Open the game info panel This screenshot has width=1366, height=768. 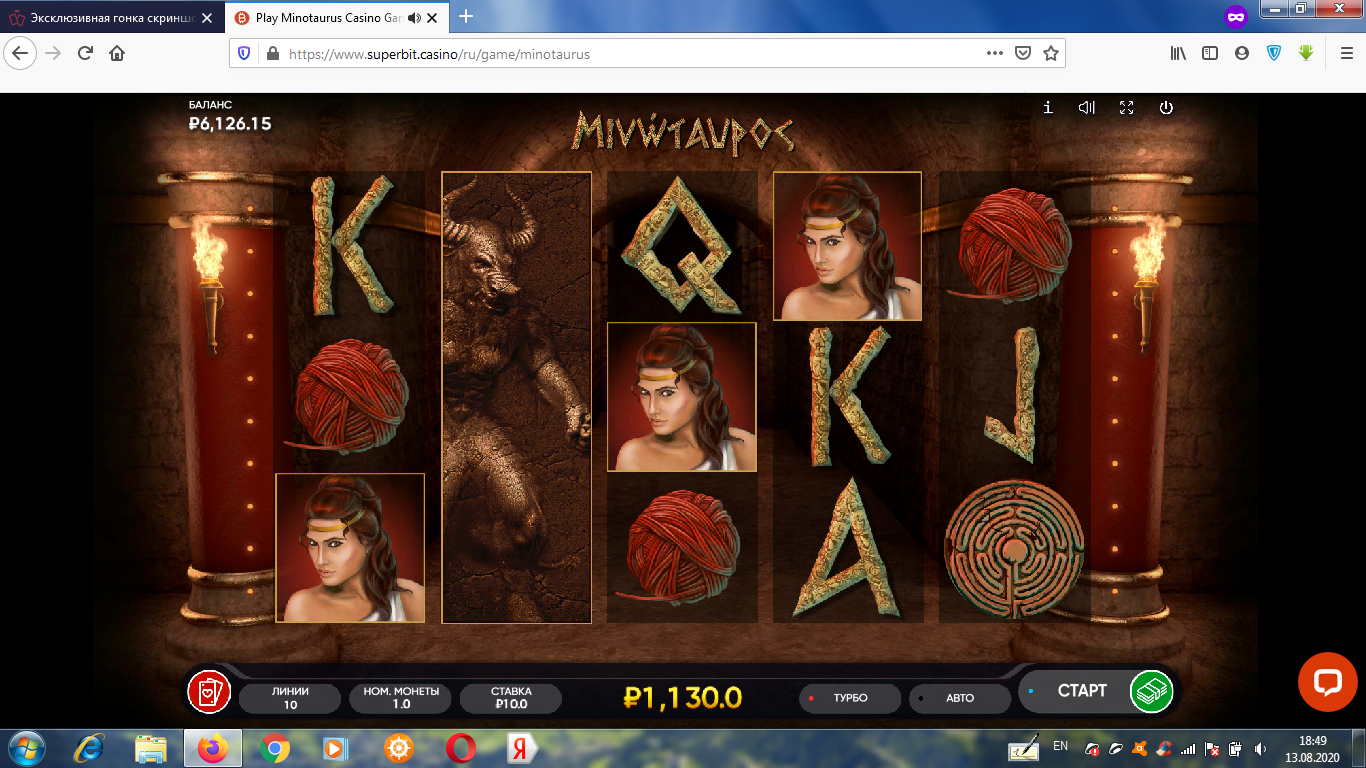(x=1047, y=108)
